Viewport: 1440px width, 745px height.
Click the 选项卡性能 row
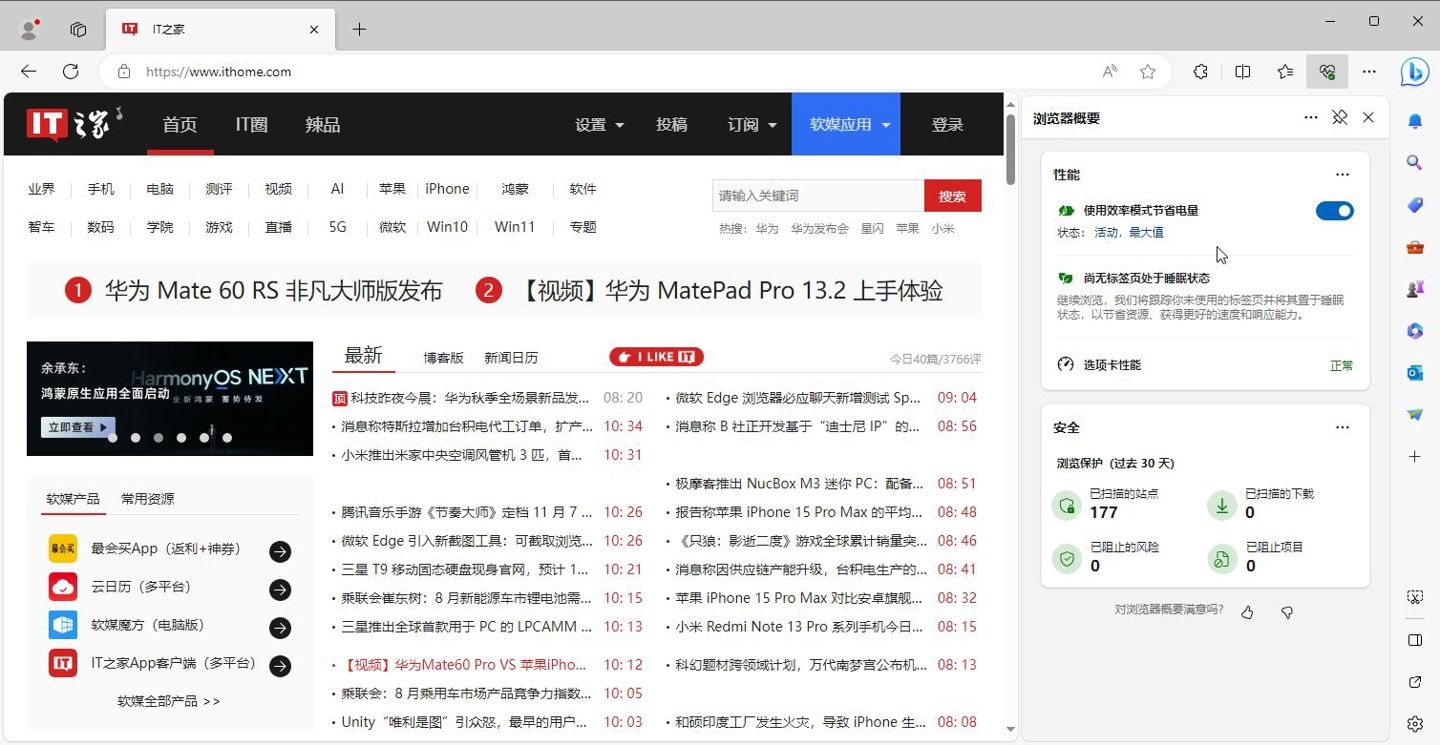[1205, 365]
